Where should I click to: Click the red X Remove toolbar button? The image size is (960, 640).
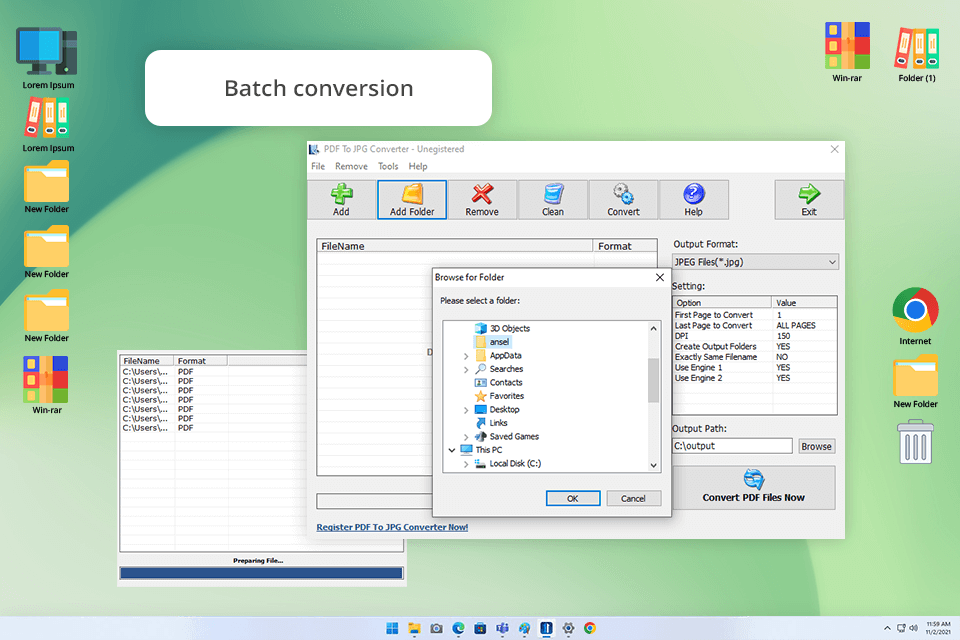[x=482, y=200]
